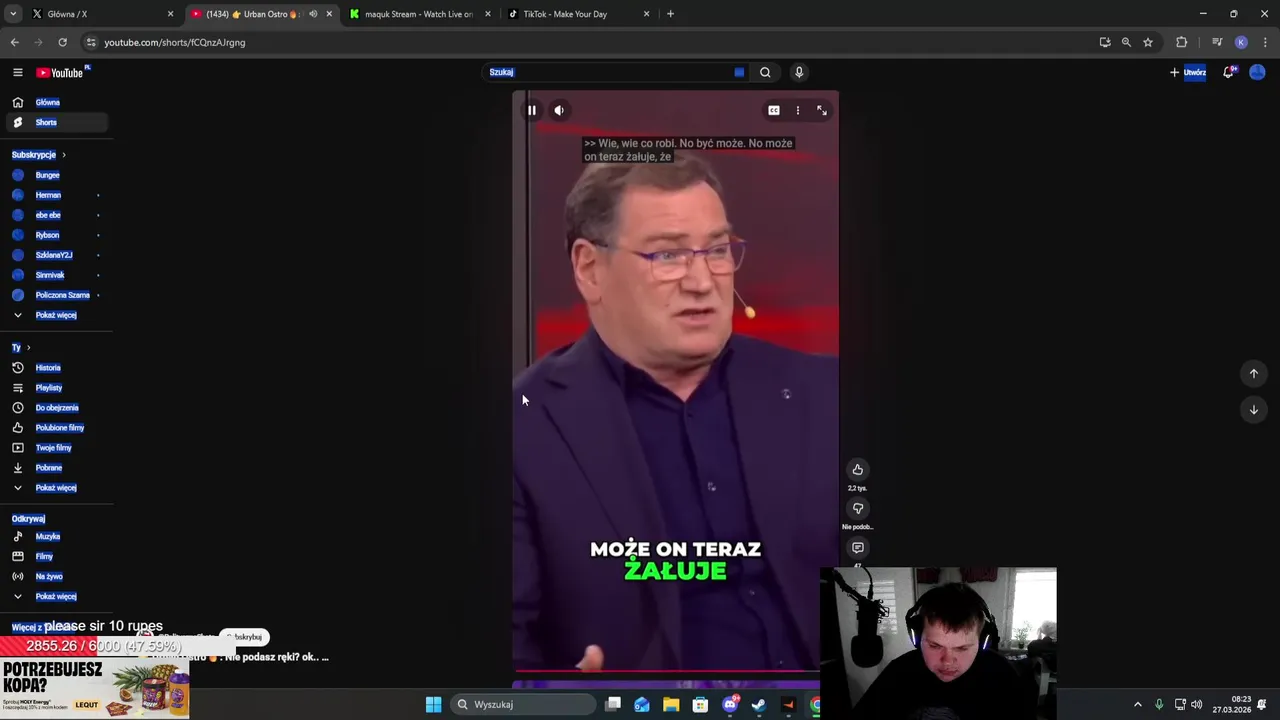The height and width of the screenshot is (720, 1280).
Task: Open the Główna home sidebar item
Action: [56, 102]
